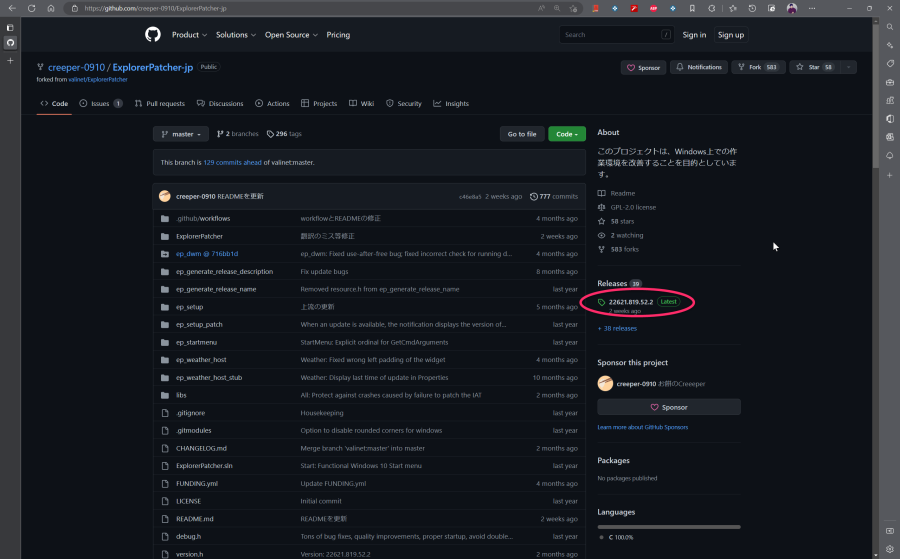This screenshot has width=900, height=559.
Task: Click the 296 tags icon
Action: pyautogui.click(x=270, y=134)
